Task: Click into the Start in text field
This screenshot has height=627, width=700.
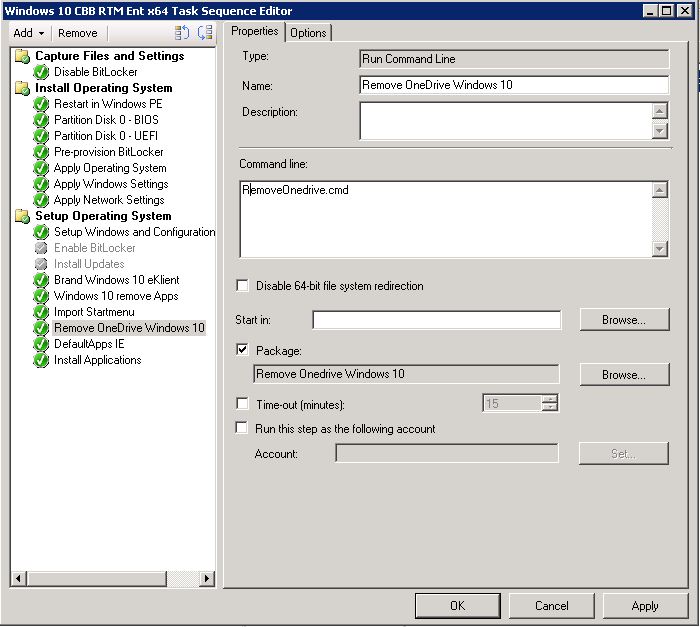Action: [436, 320]
